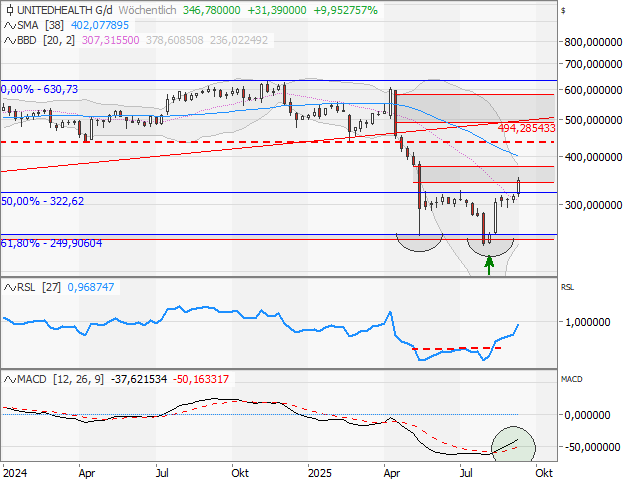Click the MACD [12, 26, 9] label
This screenshot has height=480, width=640.
pos(60,380)
